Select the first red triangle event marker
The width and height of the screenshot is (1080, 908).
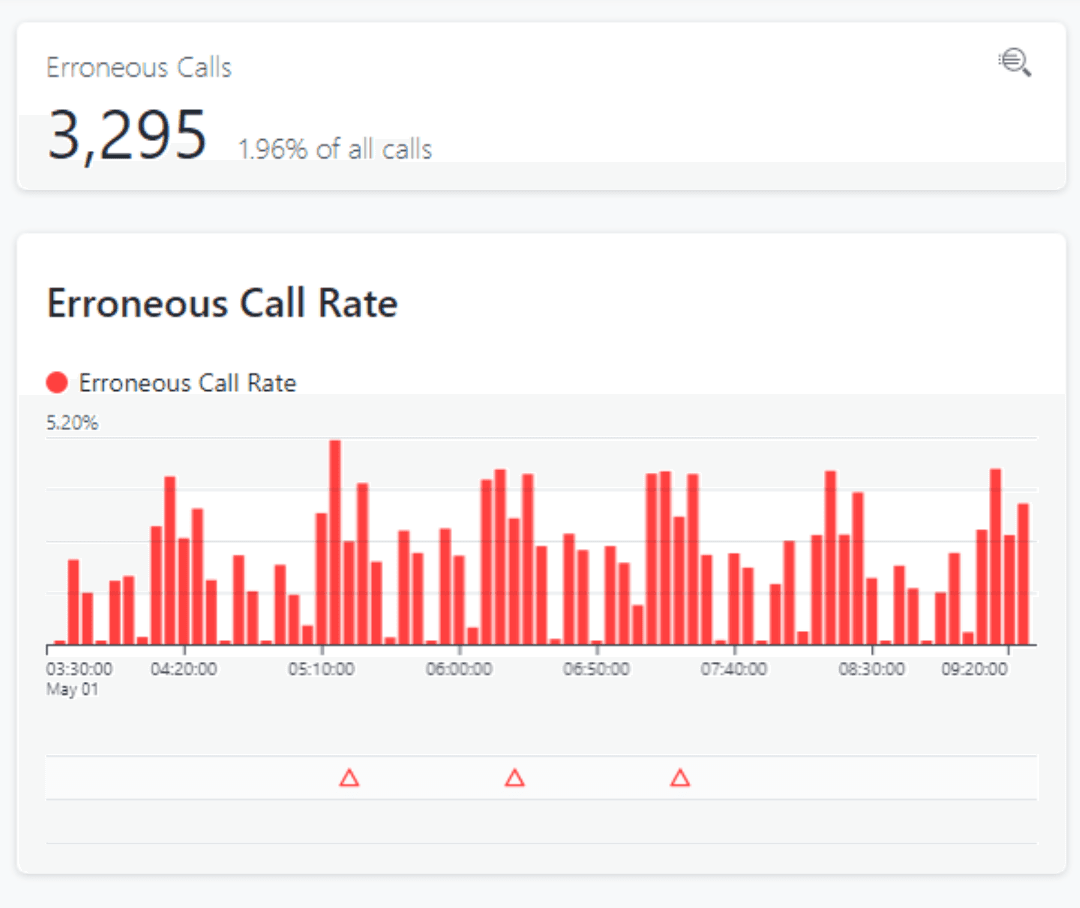(x=349, y=778)
